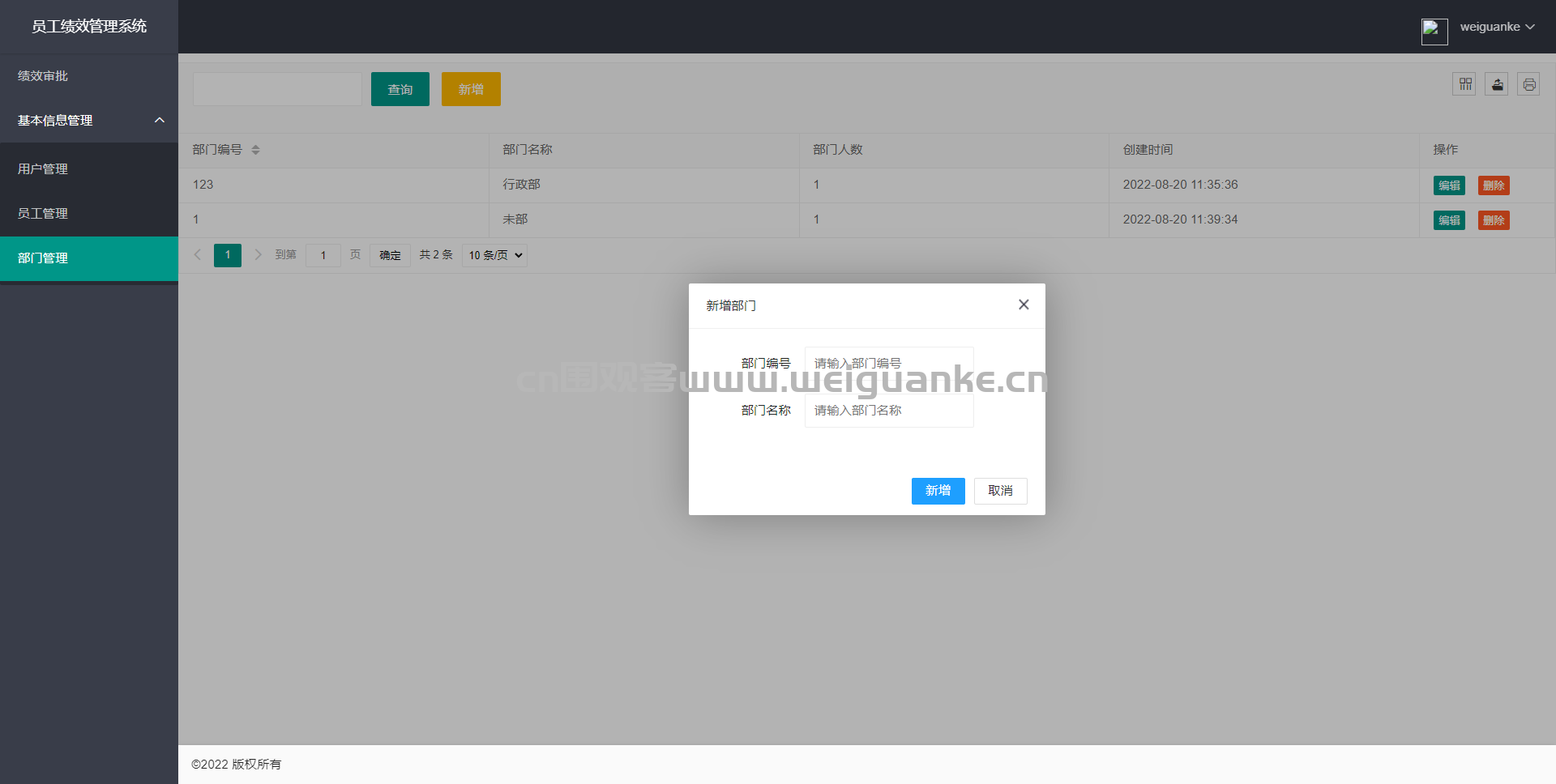Click the user avatar image
Image resolution: width=1556 pixels, height=784 pixels.
[1434, 32]
